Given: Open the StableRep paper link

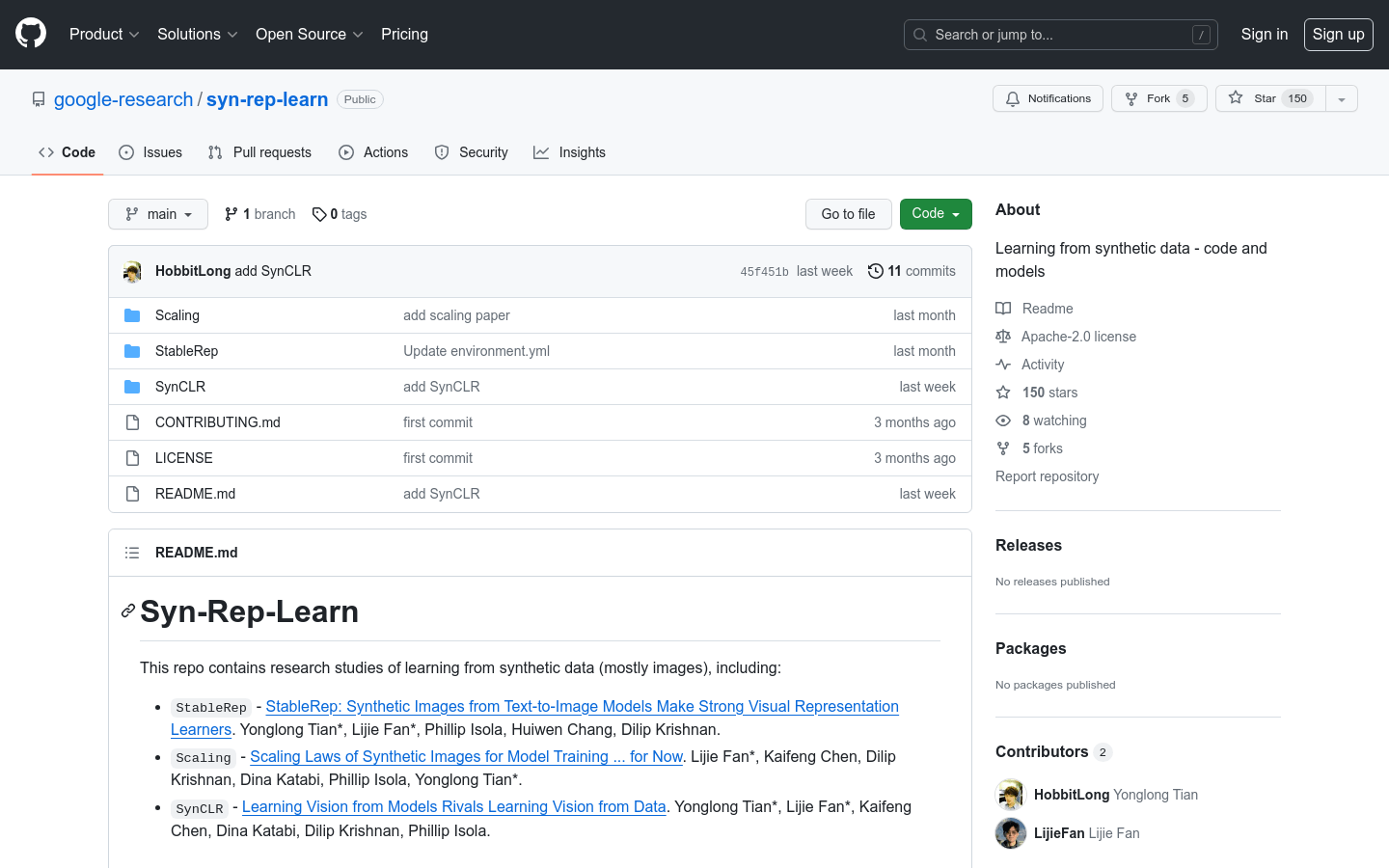Looking at the screenshot, I should [534, 718].
